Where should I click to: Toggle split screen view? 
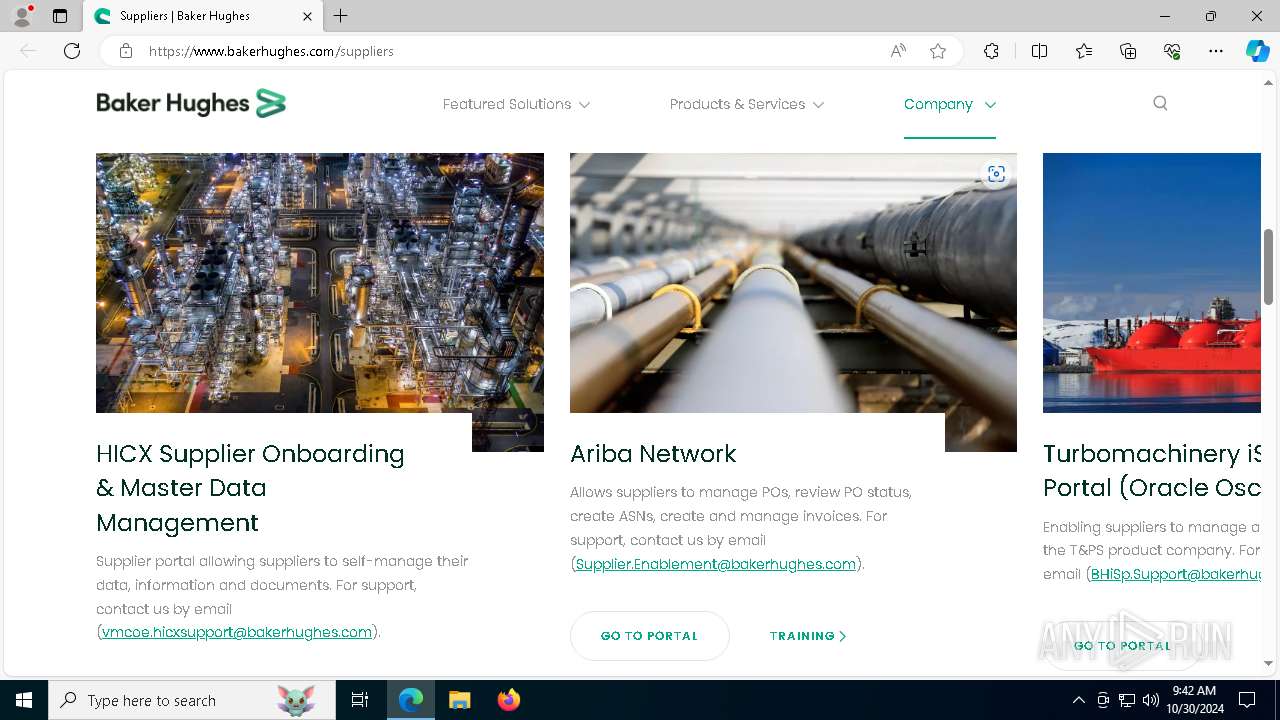click(1039, 51)
